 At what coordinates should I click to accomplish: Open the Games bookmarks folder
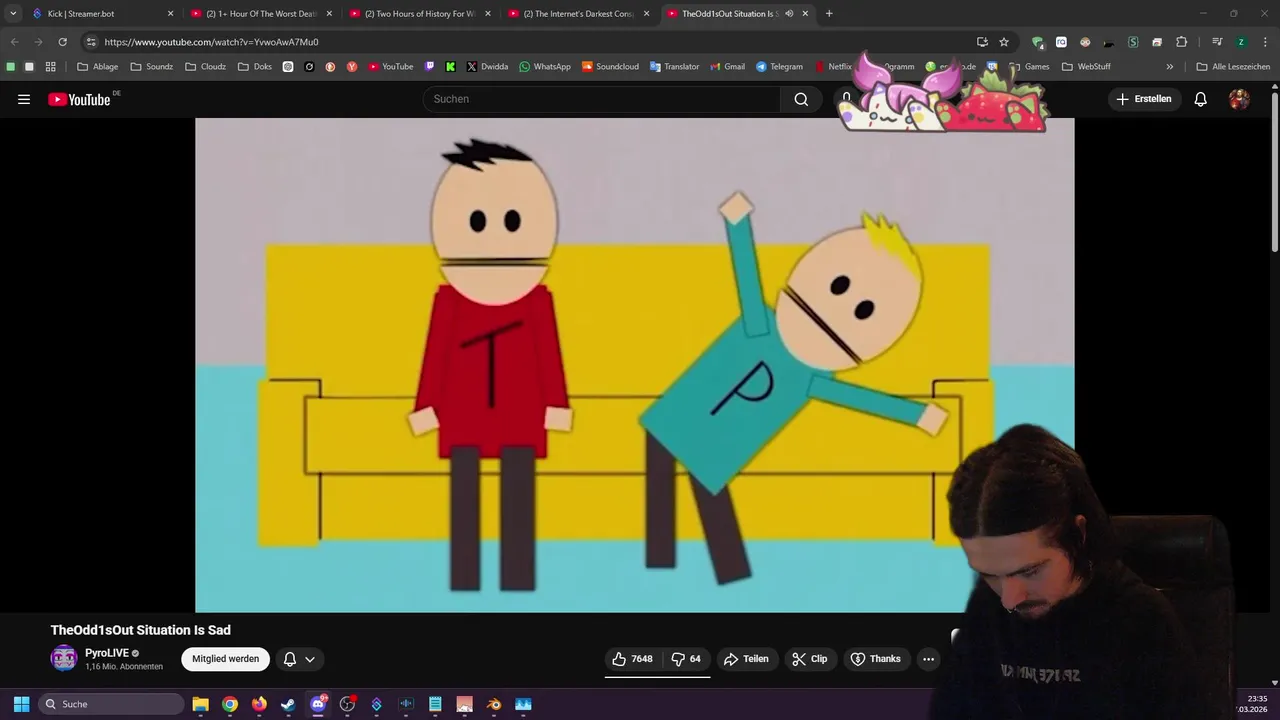point(1030,67)
